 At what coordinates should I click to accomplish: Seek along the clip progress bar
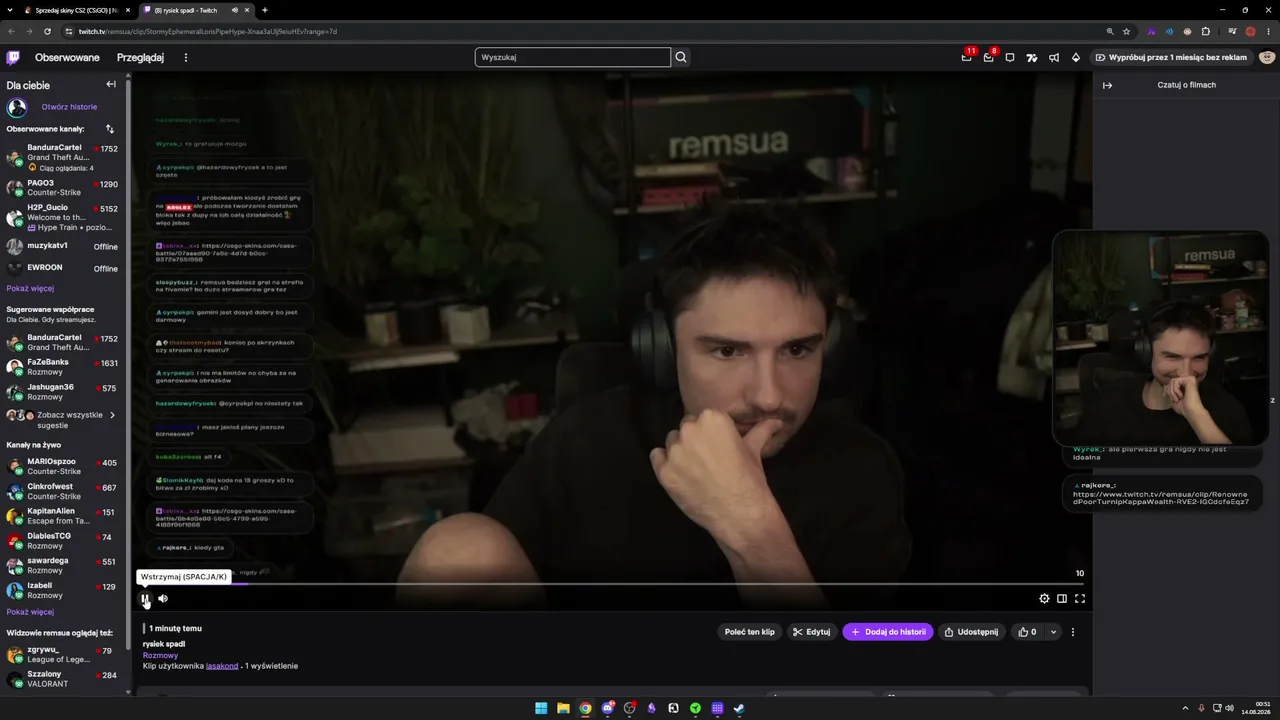[x=612, y=584]
